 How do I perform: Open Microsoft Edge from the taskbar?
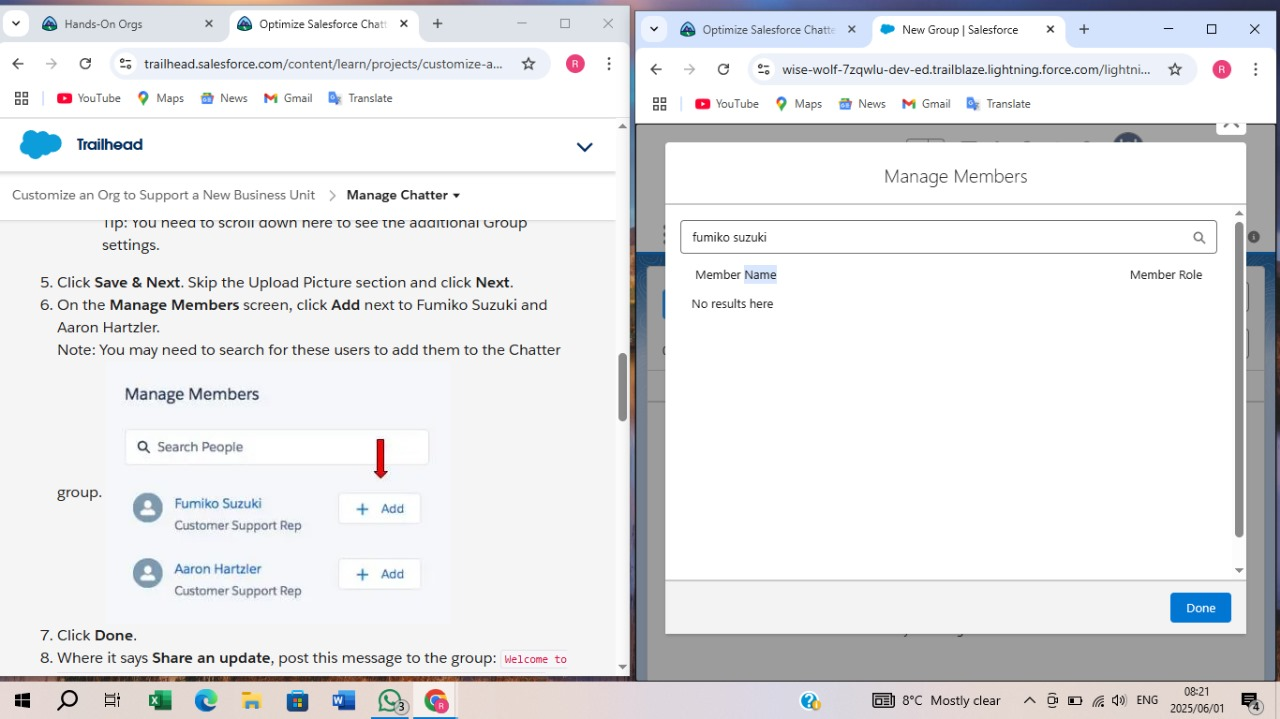[x=205, y=700]
